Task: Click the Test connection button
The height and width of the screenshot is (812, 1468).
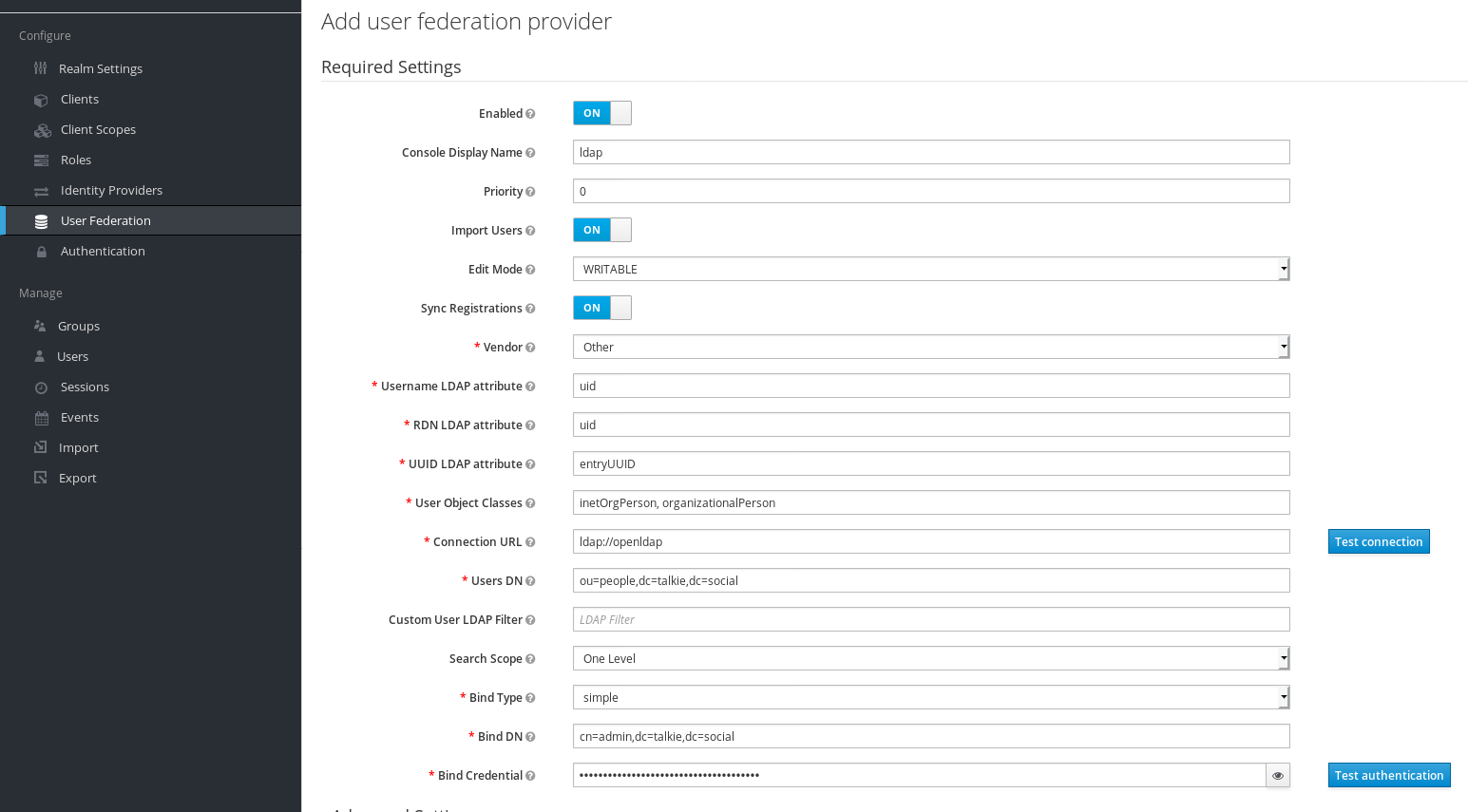Action: (1379, 541)
